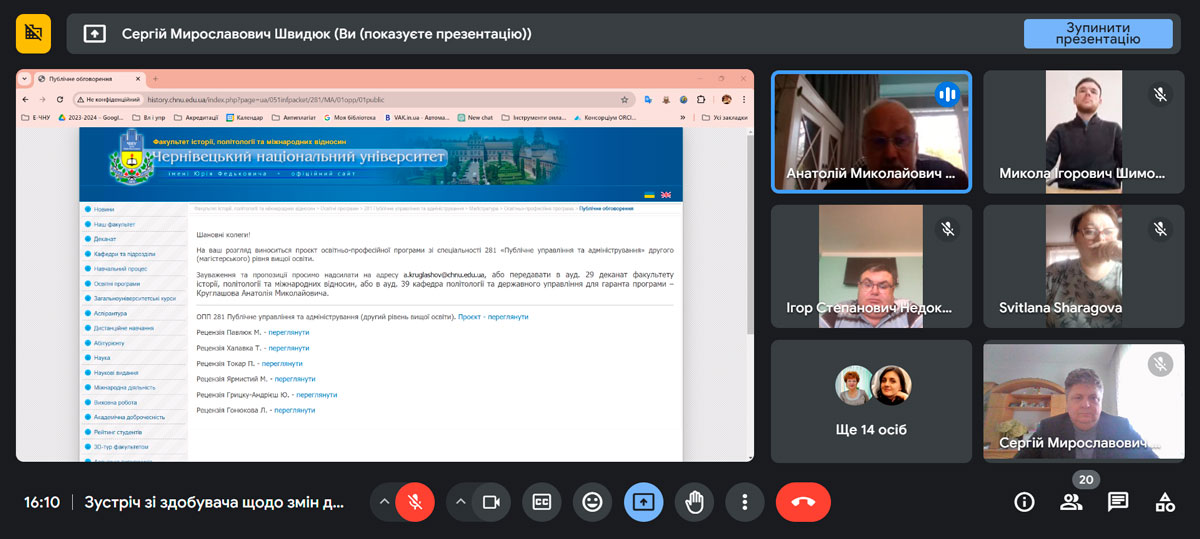Select Микола Ігорович Шимо... video tile
Viewport: 1200px width, 539px height.
tap(1083, 131)
